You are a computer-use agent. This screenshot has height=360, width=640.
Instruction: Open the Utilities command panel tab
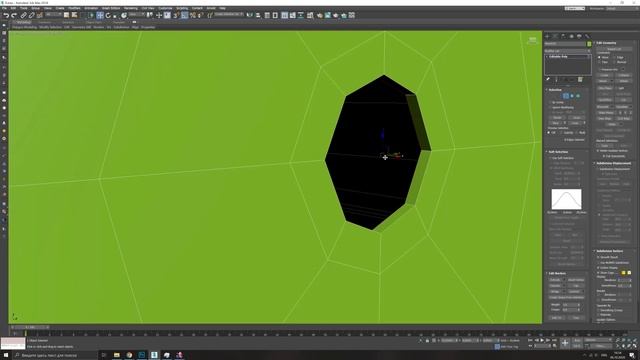587,36
